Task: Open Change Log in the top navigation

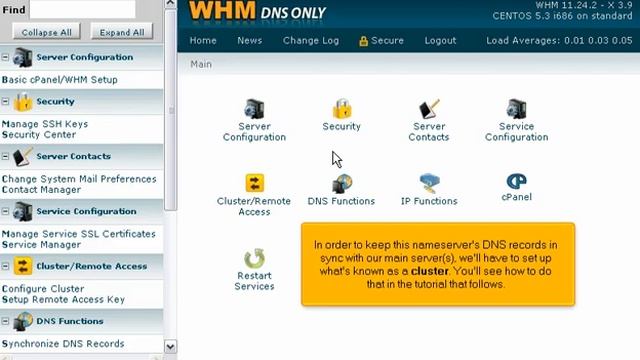Action: pyautogui.click(x=311, y=40)
